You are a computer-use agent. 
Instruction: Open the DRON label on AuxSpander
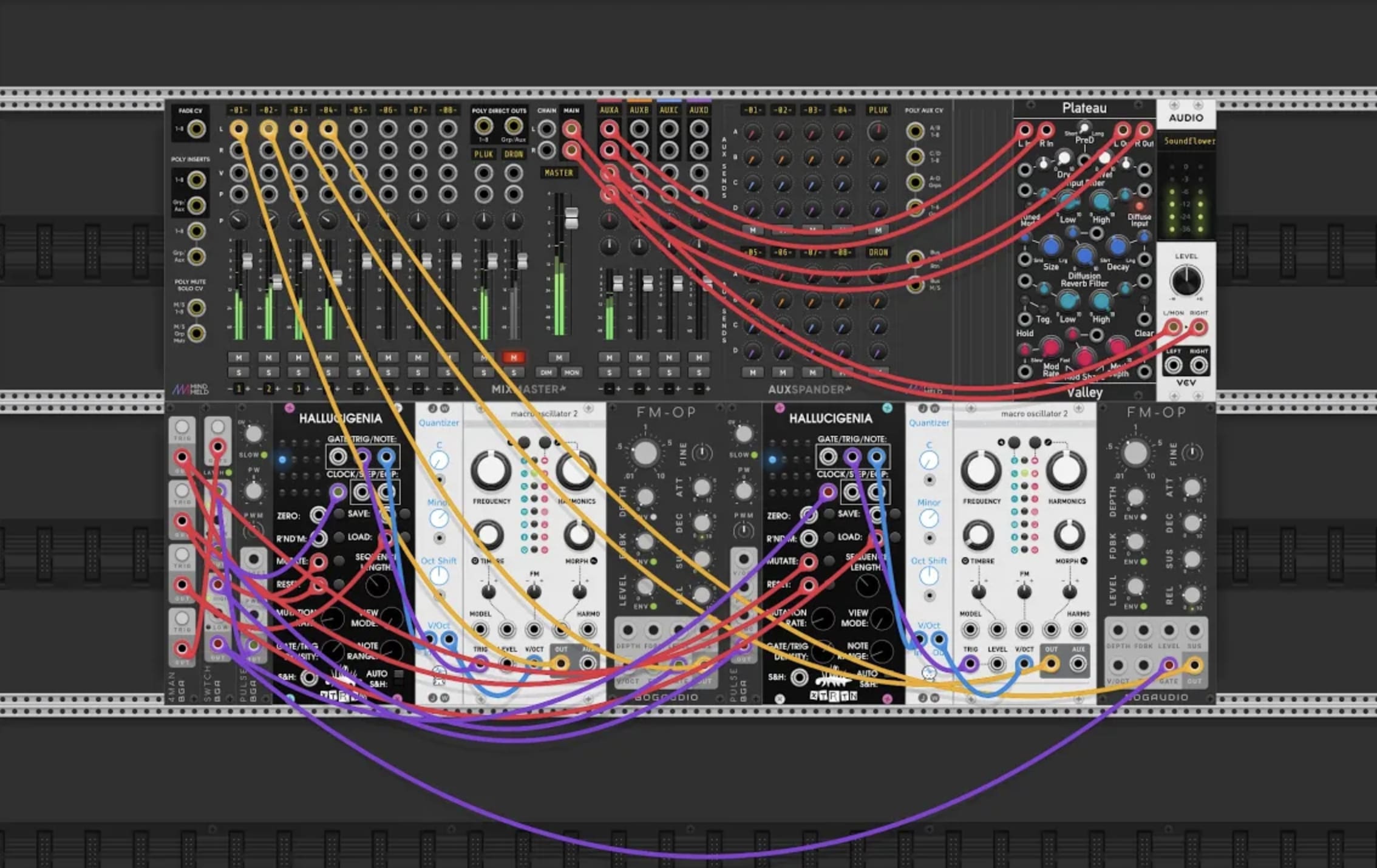coord(878,252)
